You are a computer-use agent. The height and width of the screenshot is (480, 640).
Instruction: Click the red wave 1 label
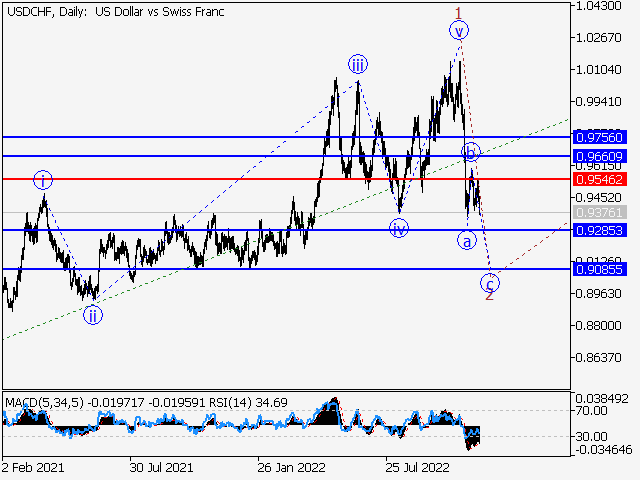[x=458, y=13]
